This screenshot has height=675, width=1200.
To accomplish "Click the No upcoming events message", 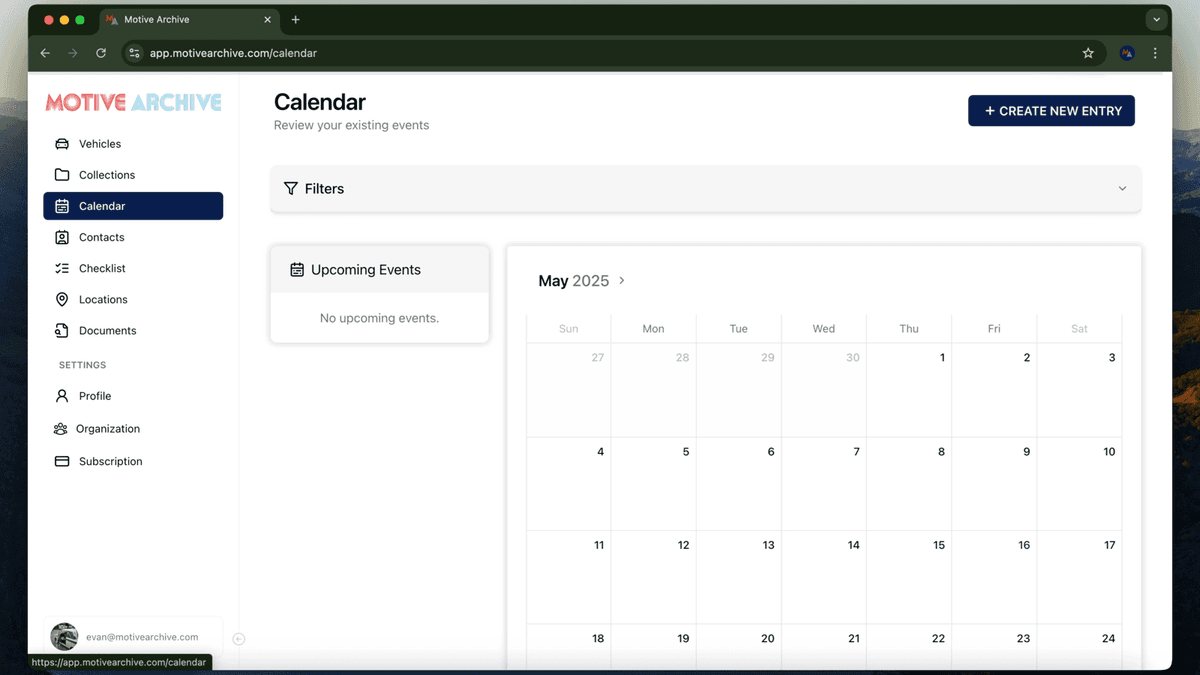I will click(x=379, y=318).
